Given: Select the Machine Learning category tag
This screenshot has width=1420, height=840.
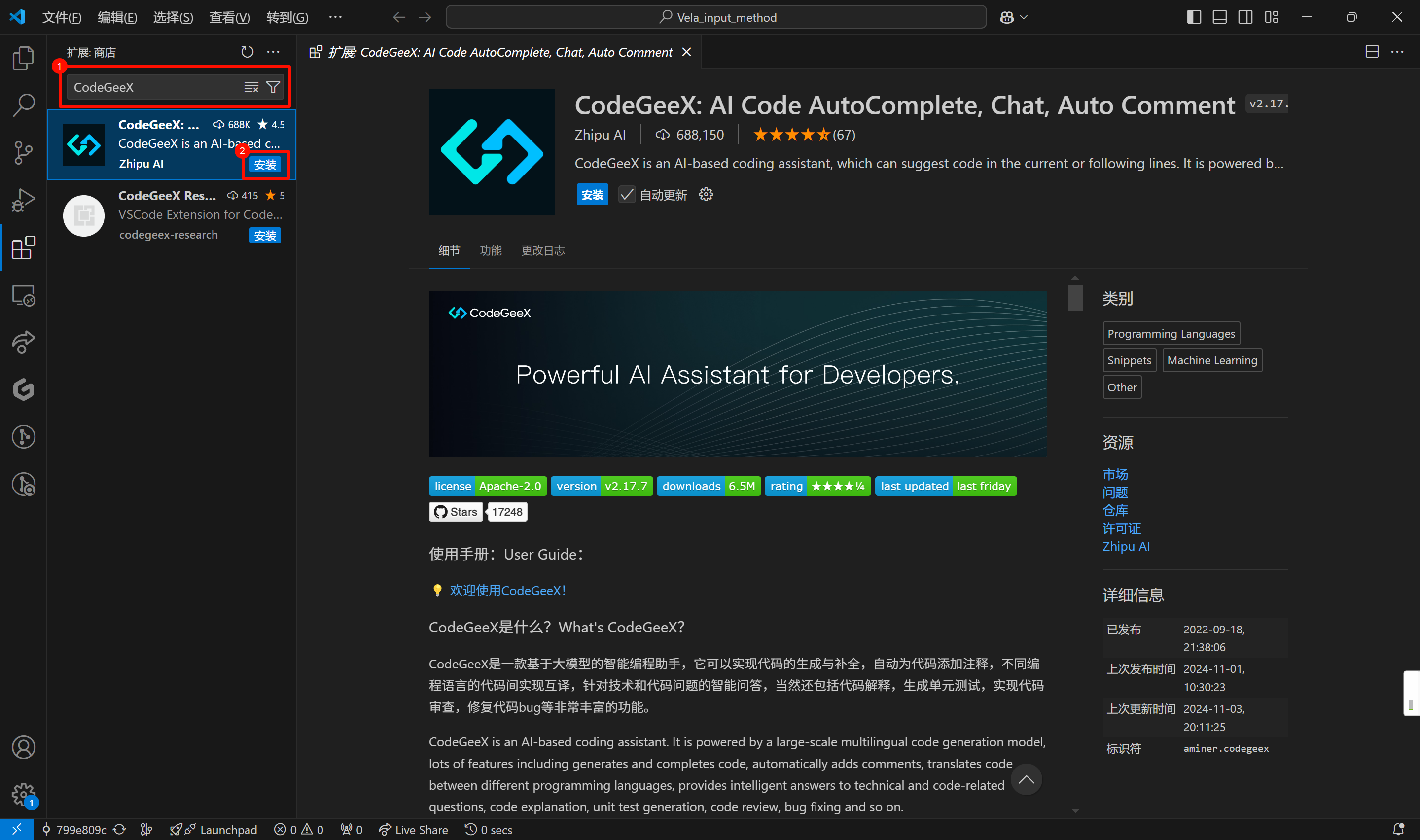Looking at the screenshot, I should [x=1212, y=360].
